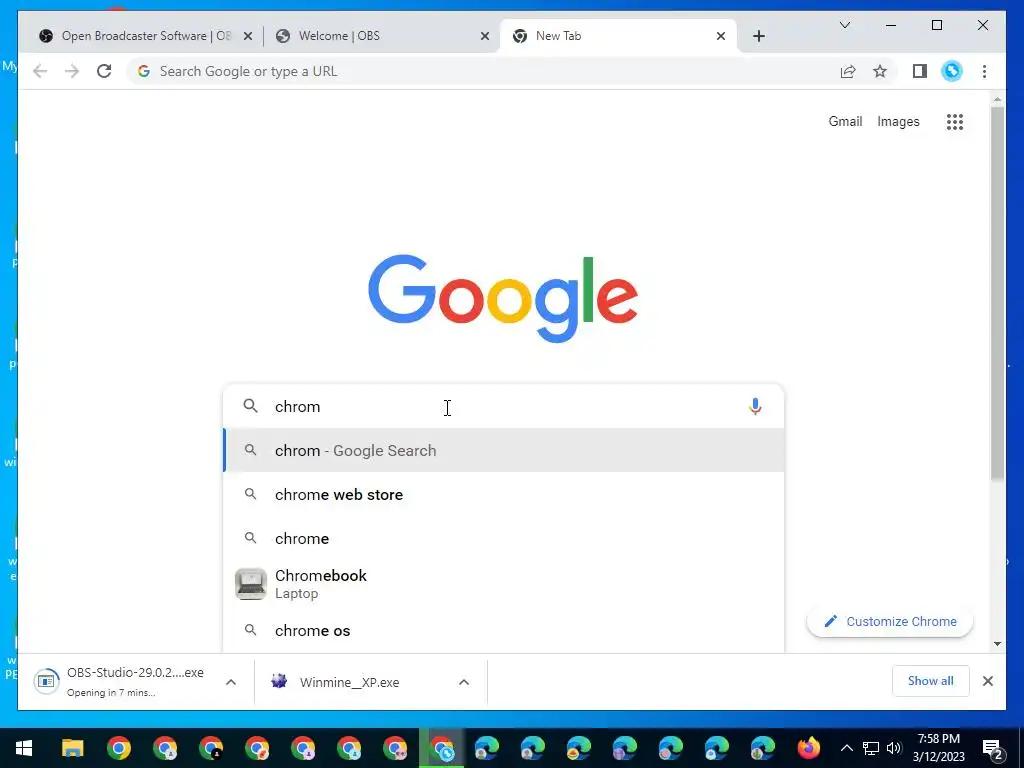This screenshot has height=768, width=1024.
Task: Click the page vertical scrollbar thumb
Action: (997, 294)
